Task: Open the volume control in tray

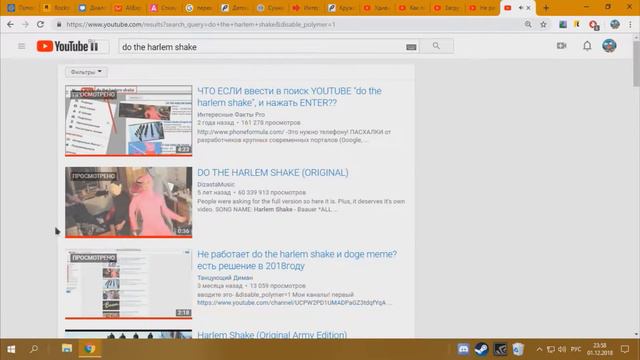Action: [x=562, y=349]
